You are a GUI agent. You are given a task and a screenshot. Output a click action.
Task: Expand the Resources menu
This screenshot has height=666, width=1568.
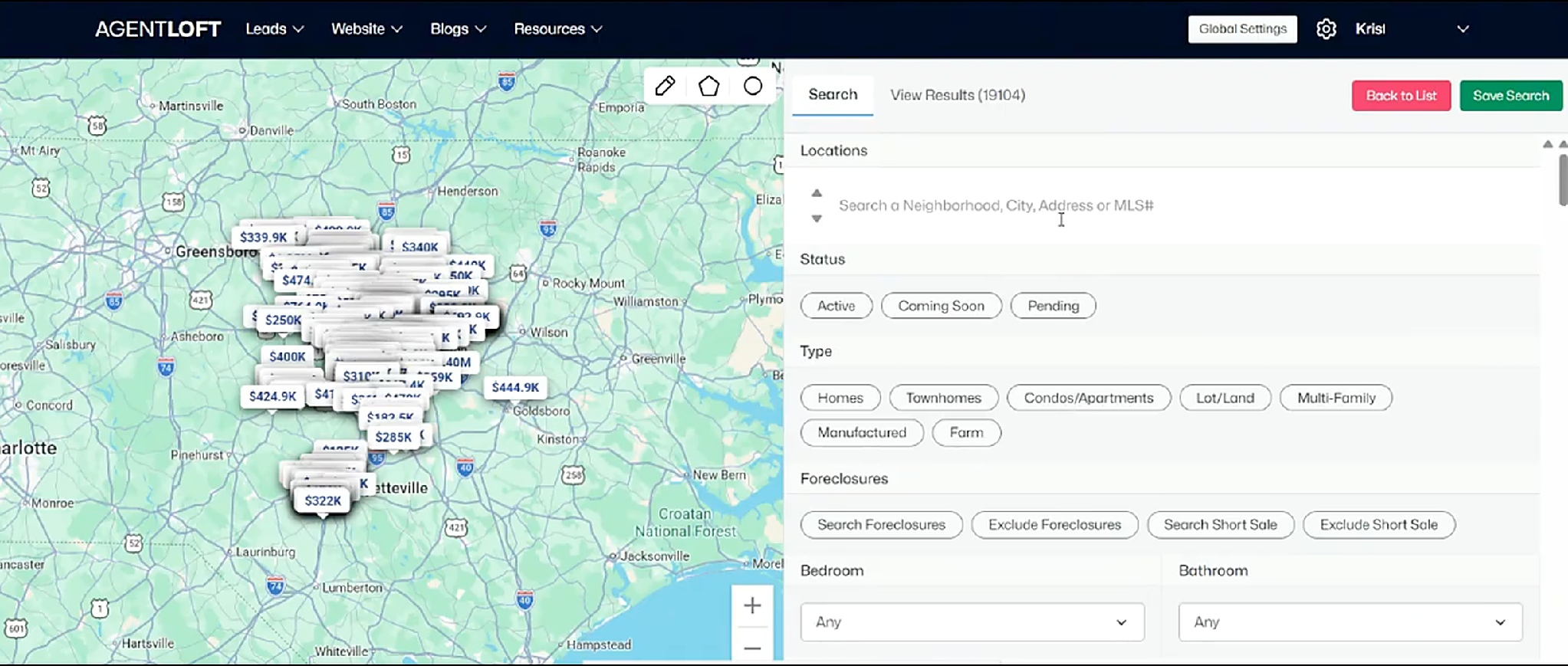[557, 29]
